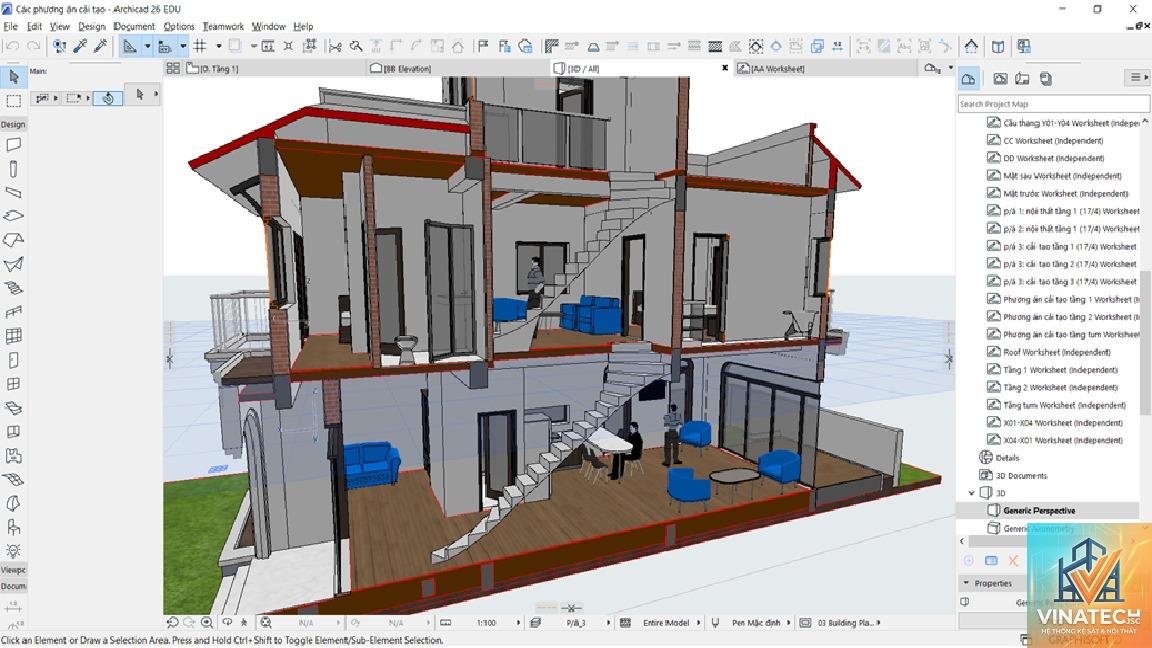Click the Redo arrow in the toolbar
1152x648 pixels.
33,46
